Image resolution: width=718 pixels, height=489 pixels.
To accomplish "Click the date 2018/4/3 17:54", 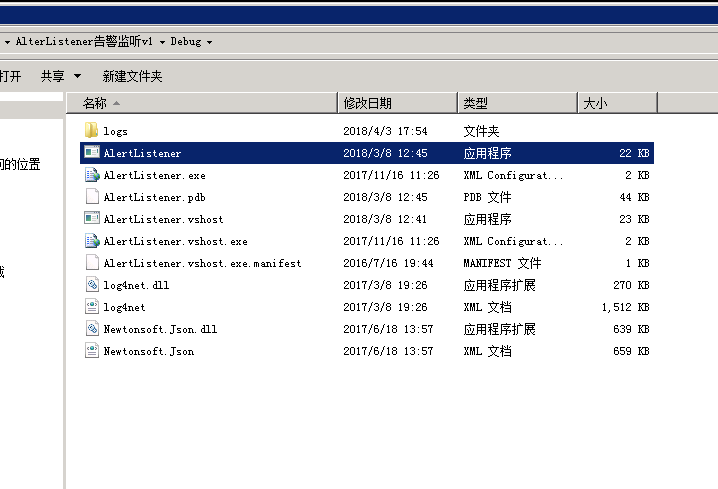I will (x=385, y=131).
